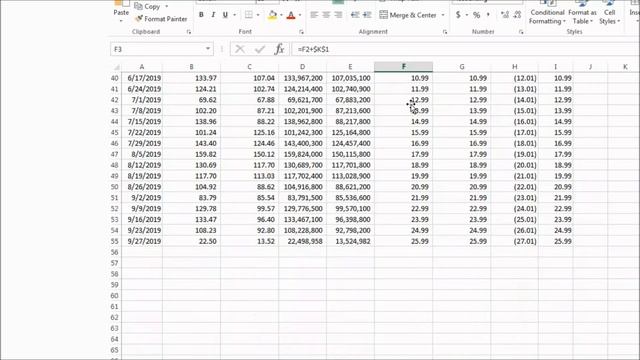The image size is (640, 360).
Task: Cancel formula entry with X icon
Action: 240,49
